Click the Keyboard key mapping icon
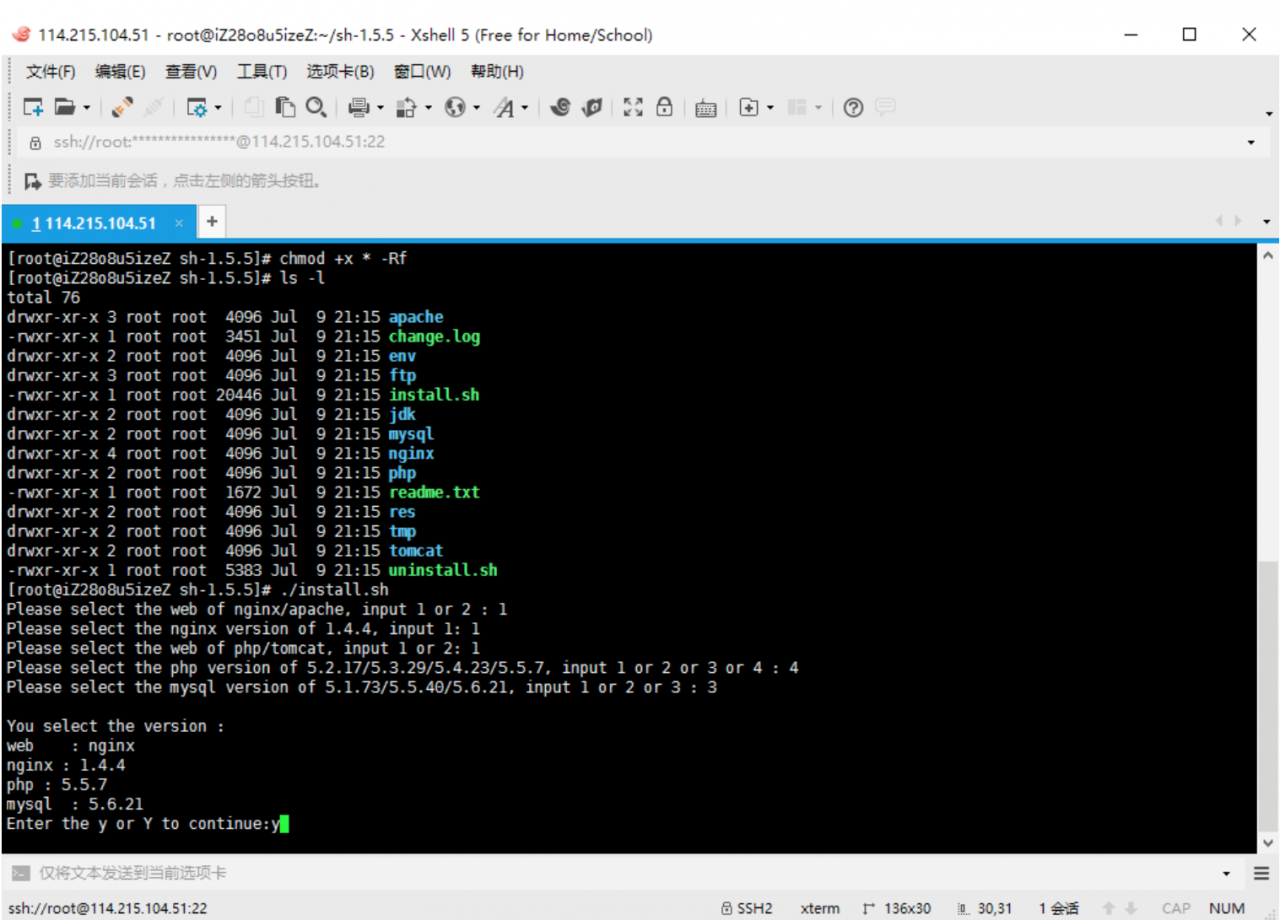Screen dimensions: 1280x920 (706, 108)
